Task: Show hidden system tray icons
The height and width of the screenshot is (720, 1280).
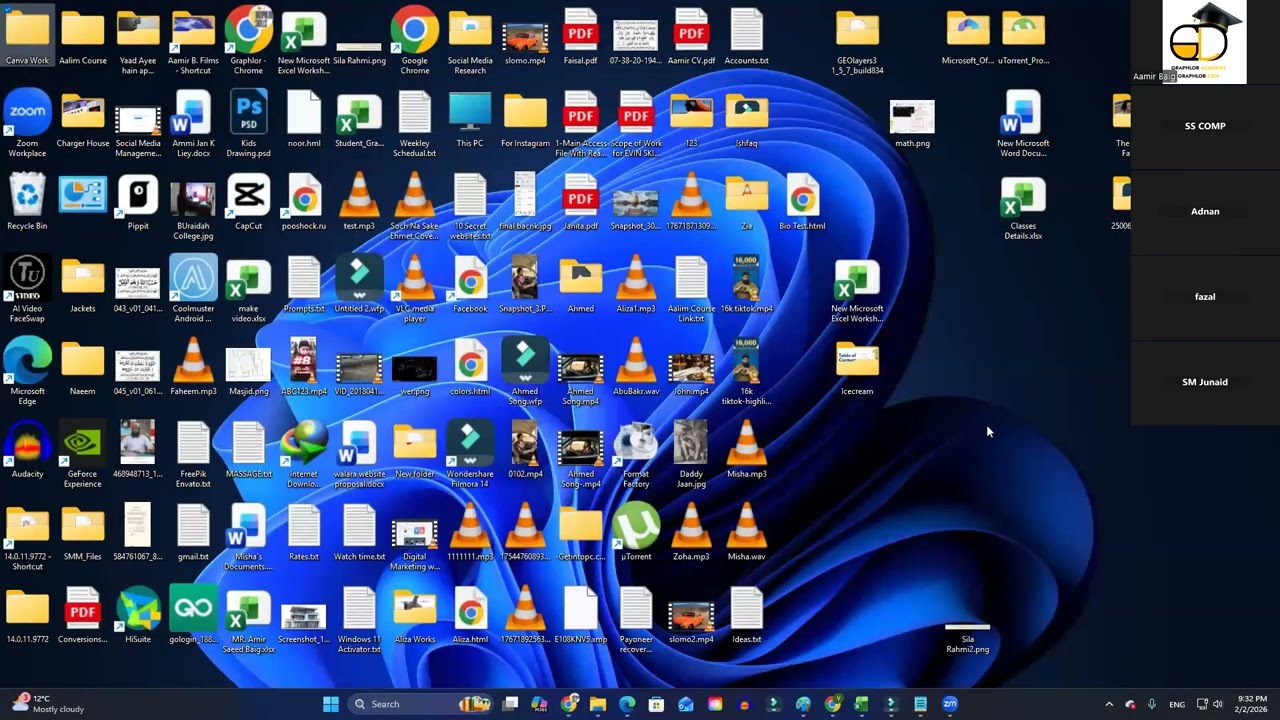Action: point(1108,704)
